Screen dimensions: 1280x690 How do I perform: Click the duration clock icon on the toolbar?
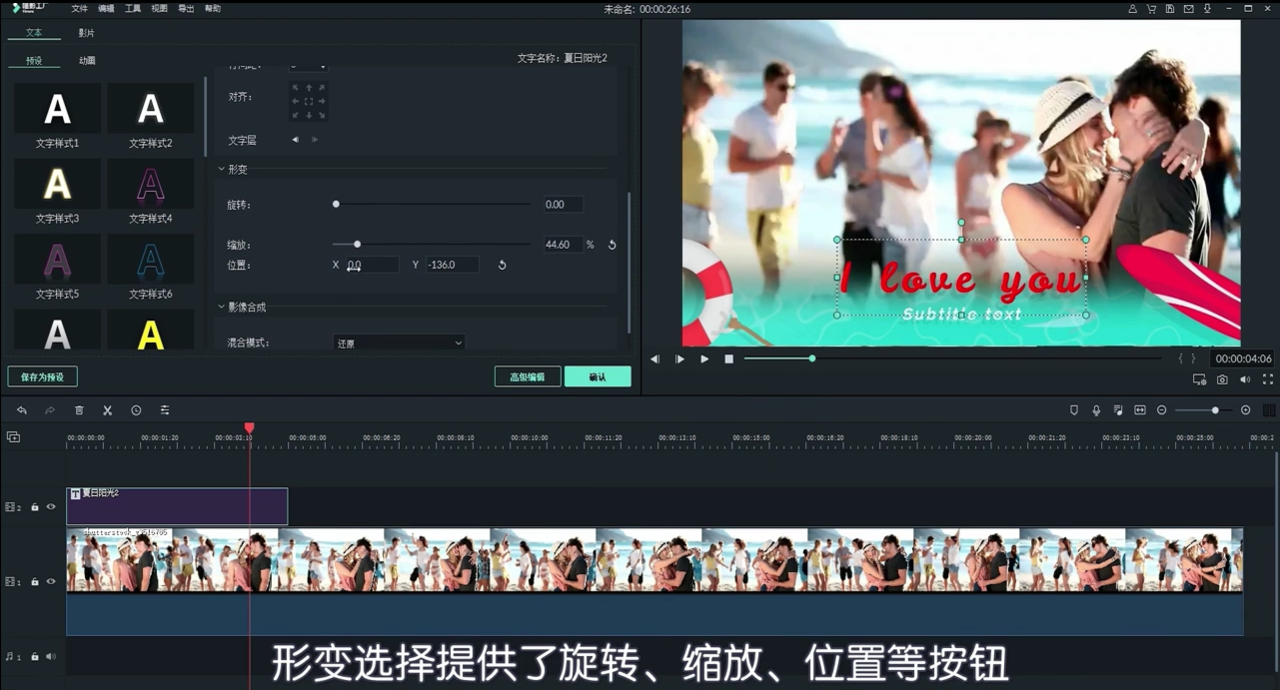coord(135,410)
